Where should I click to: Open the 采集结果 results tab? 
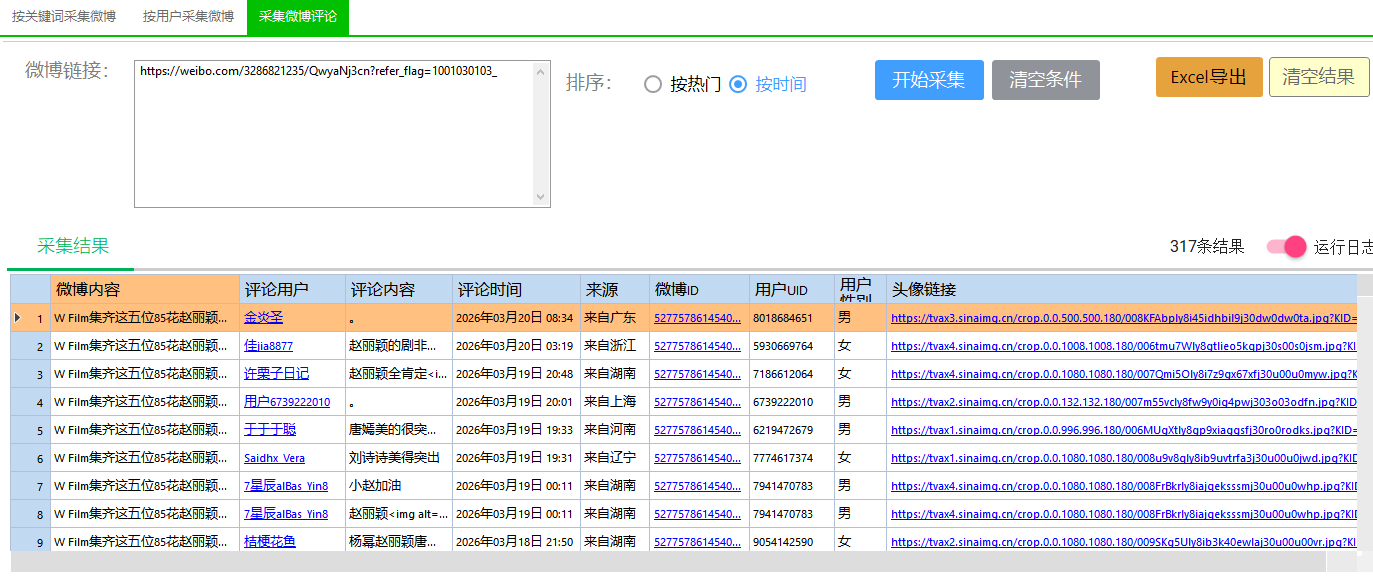coord(73,247)
